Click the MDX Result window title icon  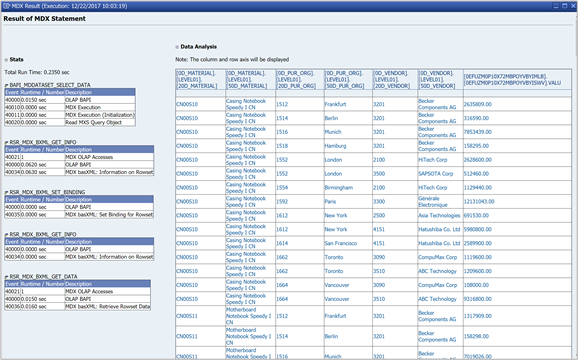click(x=6, y=6)
